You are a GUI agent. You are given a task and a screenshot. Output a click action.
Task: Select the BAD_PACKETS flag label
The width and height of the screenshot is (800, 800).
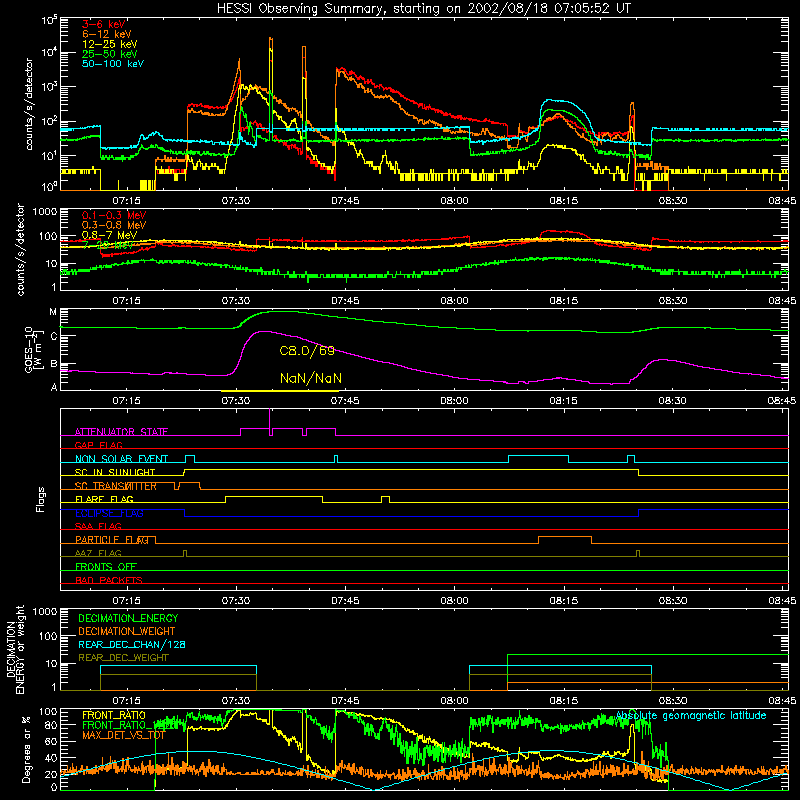click(x=109, y=581)
